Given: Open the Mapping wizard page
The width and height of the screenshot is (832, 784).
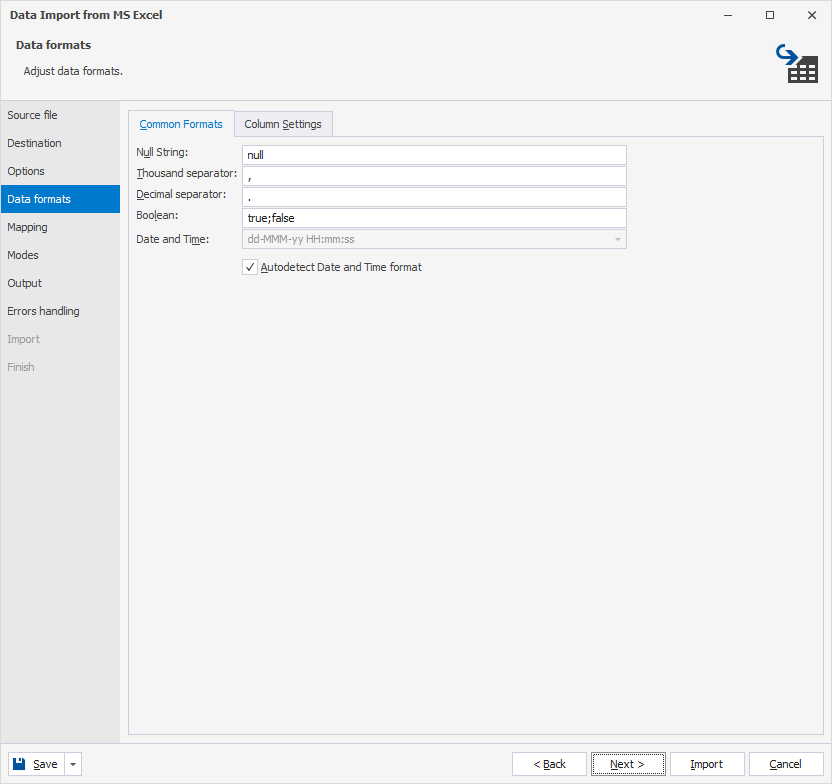Looking at the screenshot, I should coord(60,227).
